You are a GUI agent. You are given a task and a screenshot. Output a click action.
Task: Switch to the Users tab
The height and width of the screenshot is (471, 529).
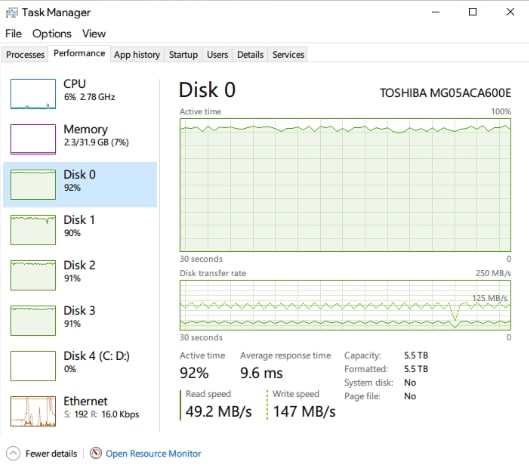click(x=217, y=55)
